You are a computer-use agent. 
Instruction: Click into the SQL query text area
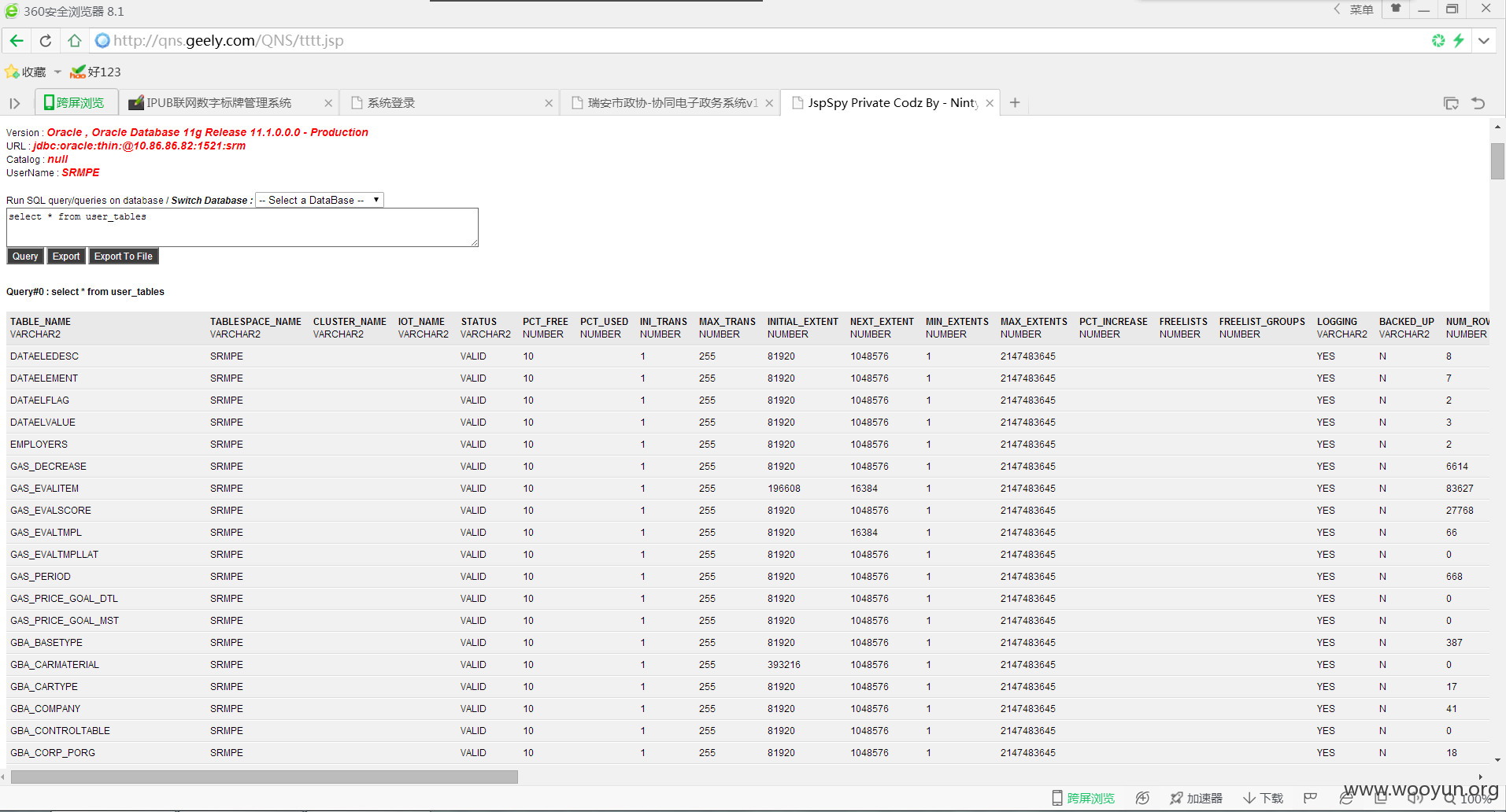[x=242, y=227]
